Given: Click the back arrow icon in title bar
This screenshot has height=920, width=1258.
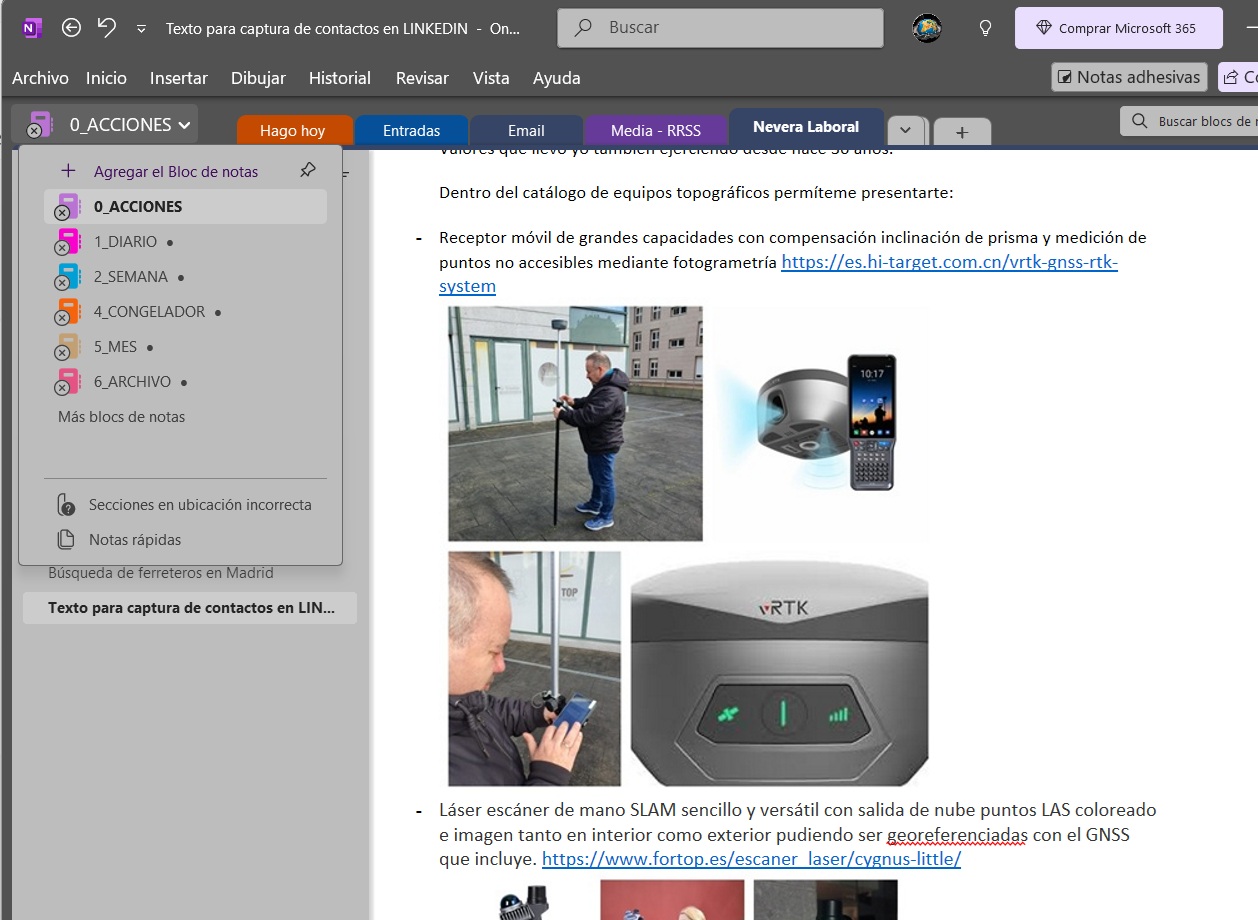Looking at the screenshot, I should coord(71,28).
